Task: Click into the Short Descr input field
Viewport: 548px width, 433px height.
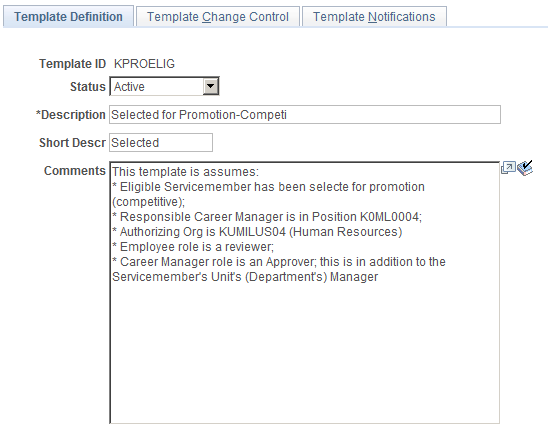Action: (161, 143)
